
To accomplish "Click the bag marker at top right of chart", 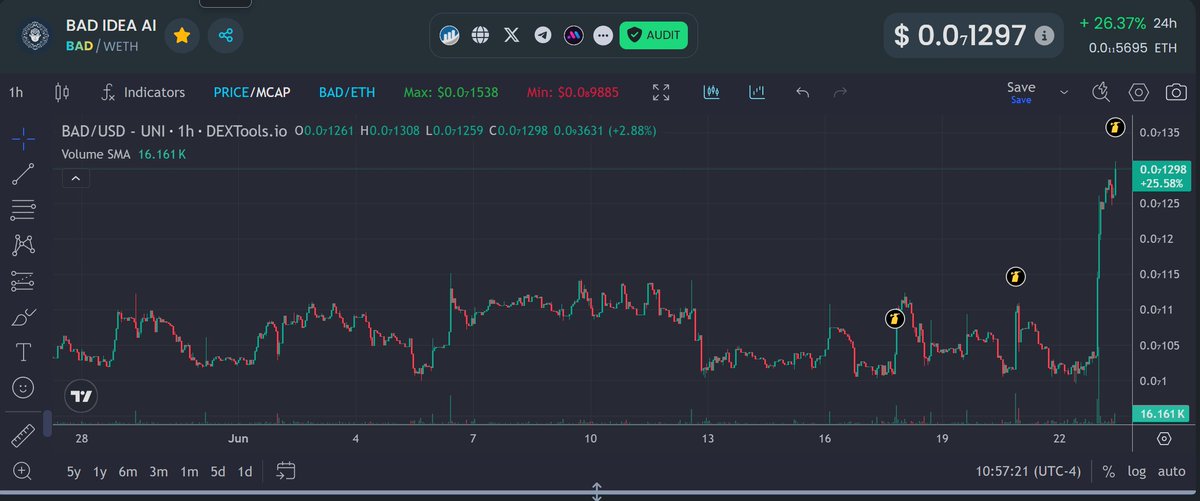I will coord(1115,127).
